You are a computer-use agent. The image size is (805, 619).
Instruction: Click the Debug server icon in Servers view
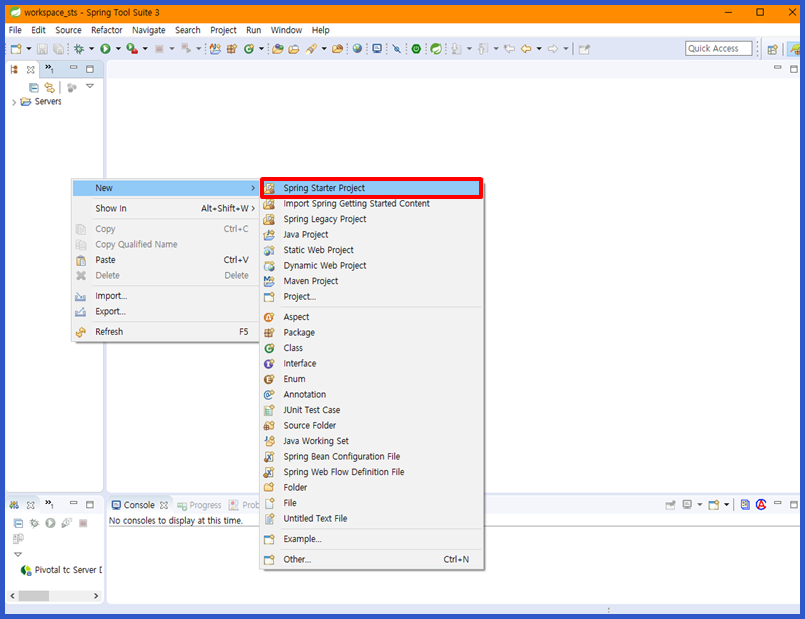[34, 523]
